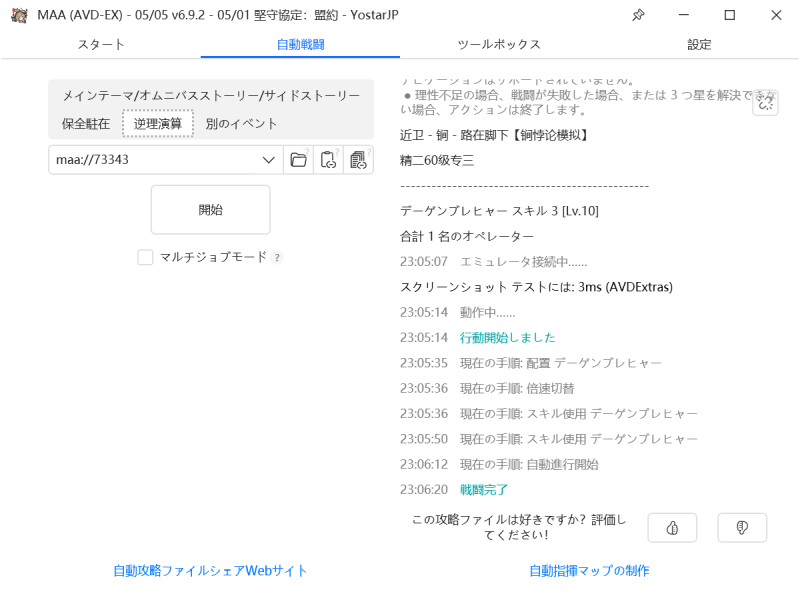Click the デーゲンブレヒャー スキル 3 [Lv.10] text
The width and height of the screenshot is (800, 600).
(x=499, y=211)
